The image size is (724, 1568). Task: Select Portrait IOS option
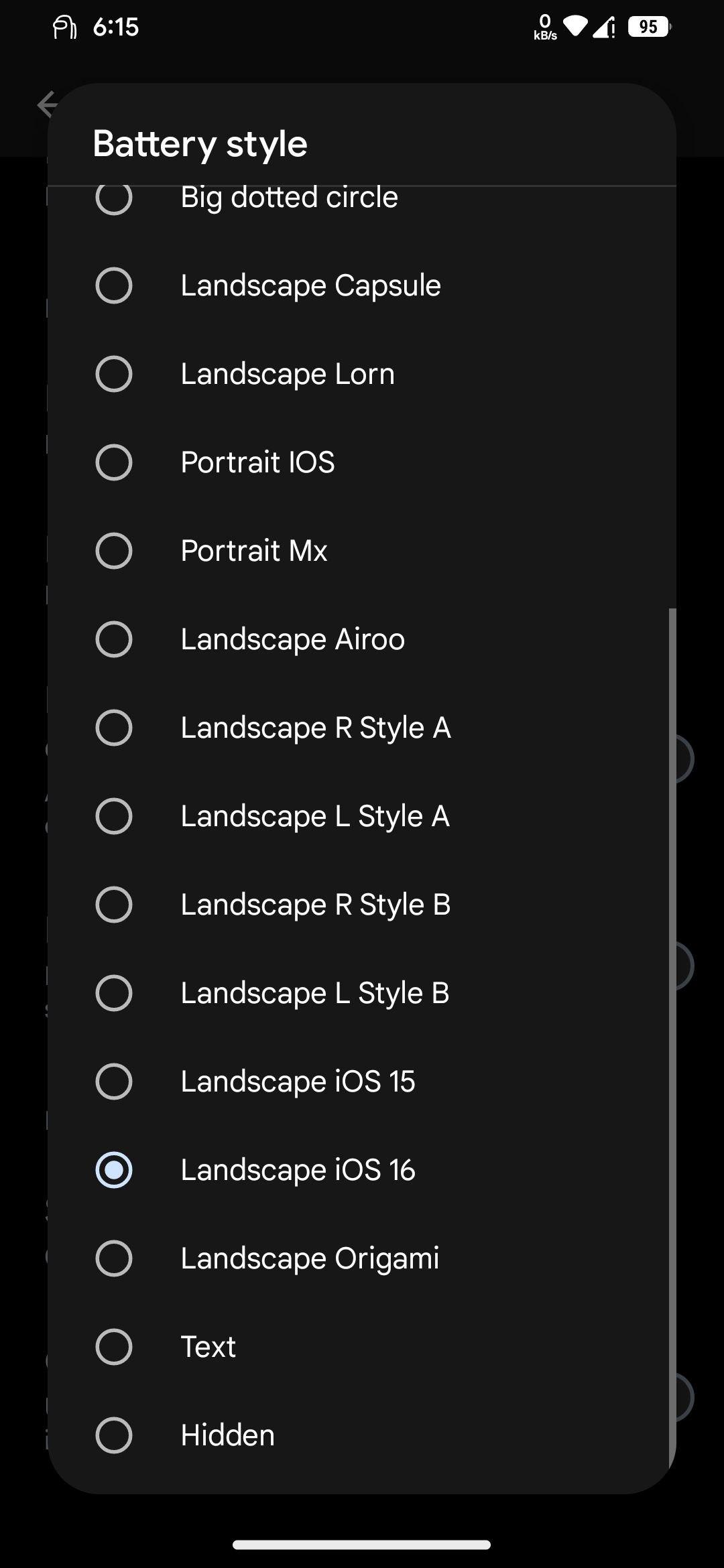[362, 462]
